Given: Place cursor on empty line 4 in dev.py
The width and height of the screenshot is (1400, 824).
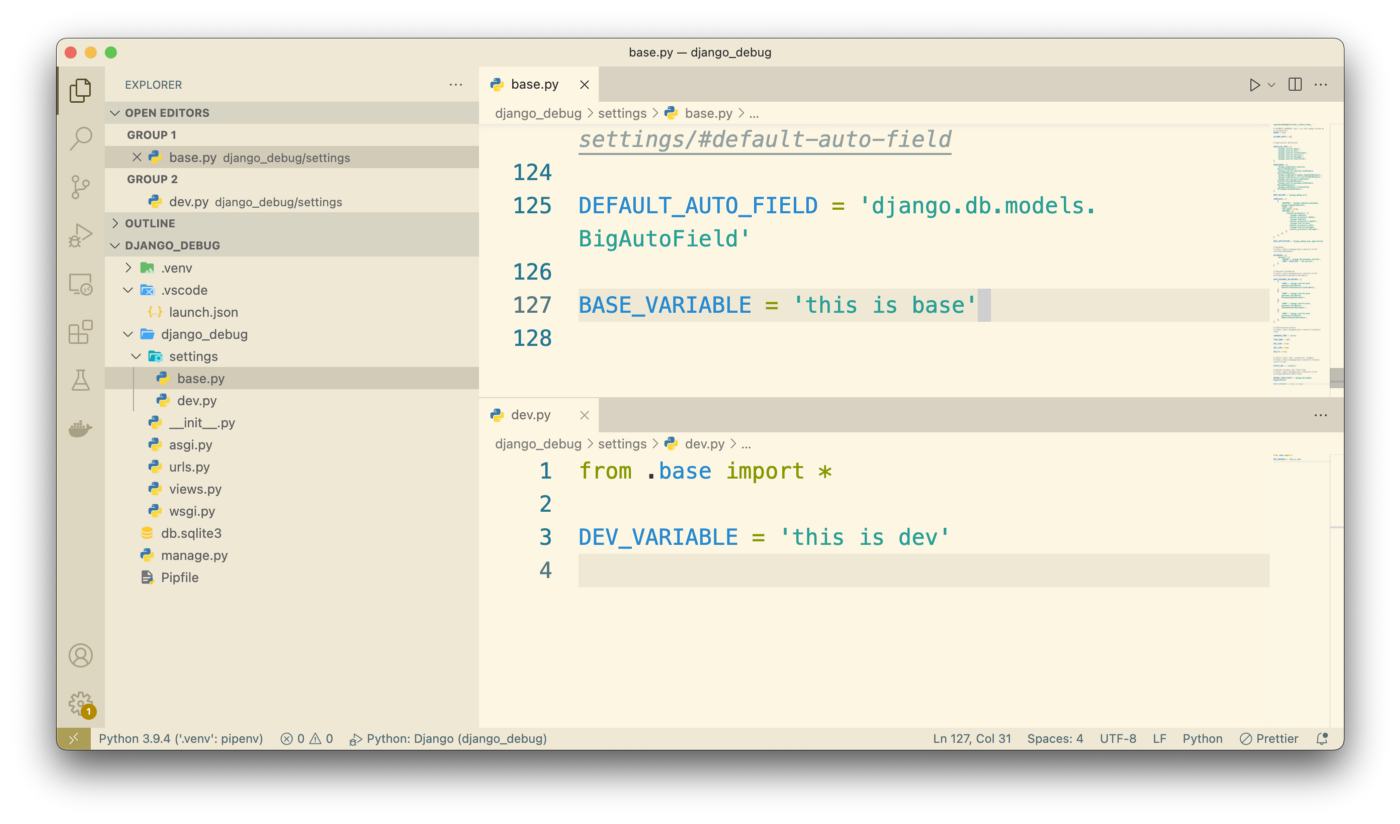Looking at the screenshot, I should pos(923,570).
